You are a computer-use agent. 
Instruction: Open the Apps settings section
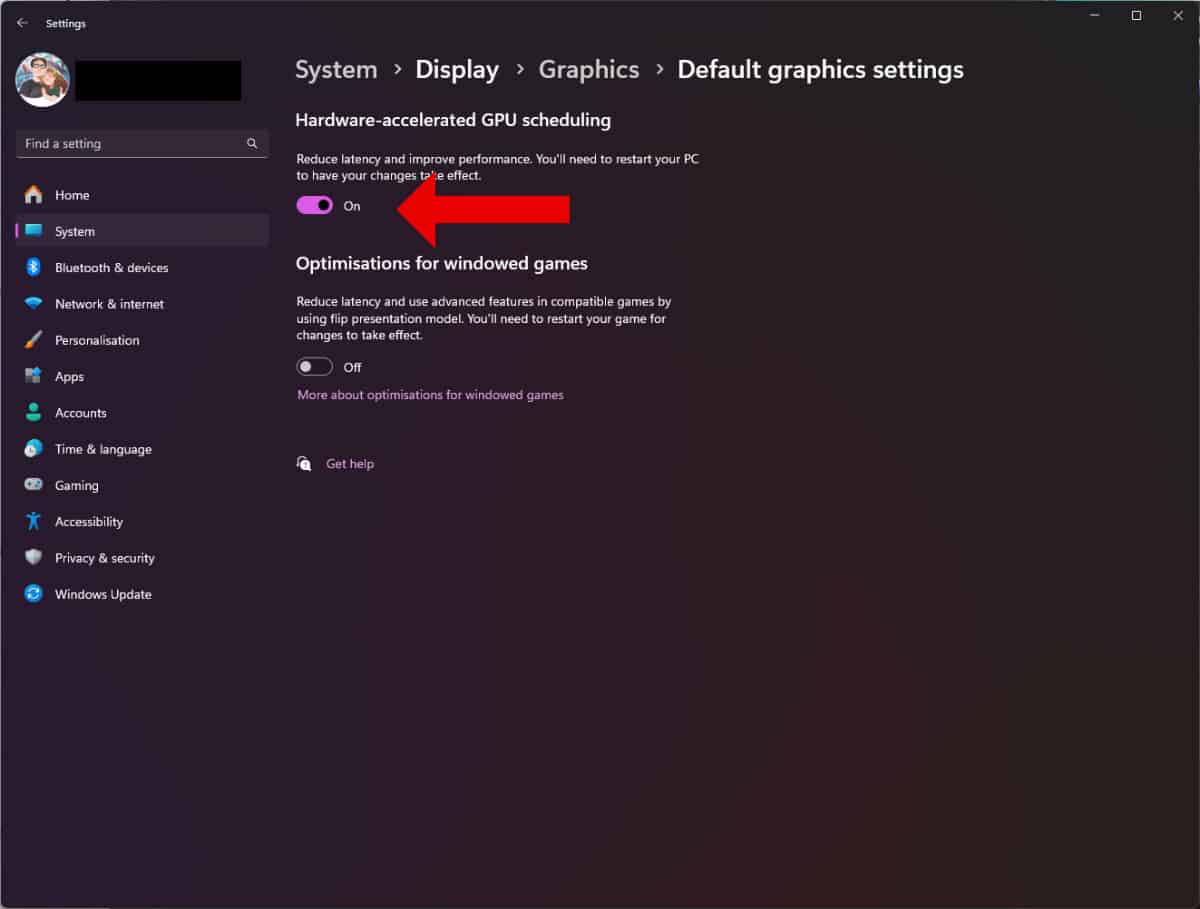(x=69, y=376)
